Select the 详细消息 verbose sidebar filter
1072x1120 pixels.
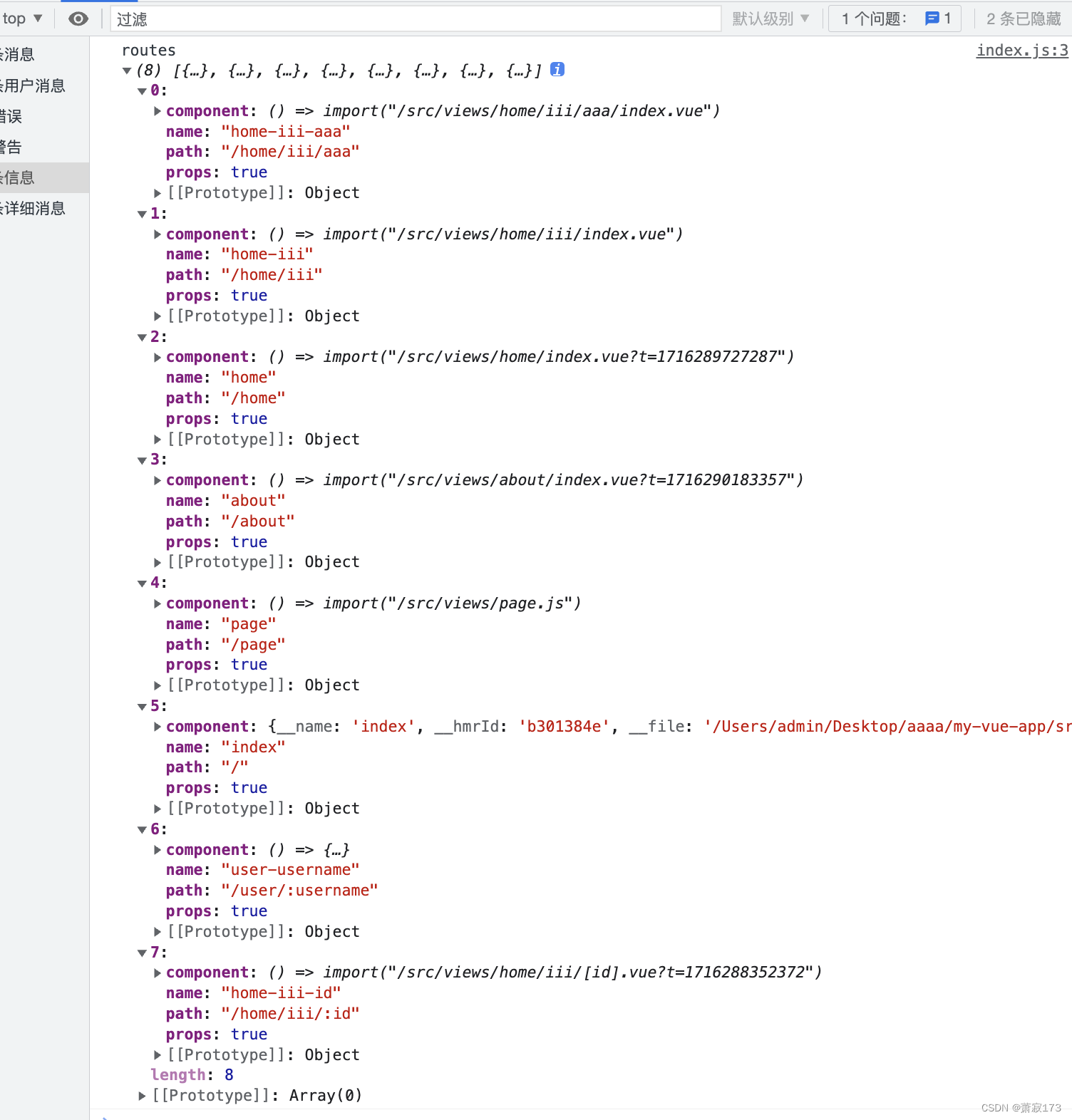pyautogui.click(x=44, y=208)
